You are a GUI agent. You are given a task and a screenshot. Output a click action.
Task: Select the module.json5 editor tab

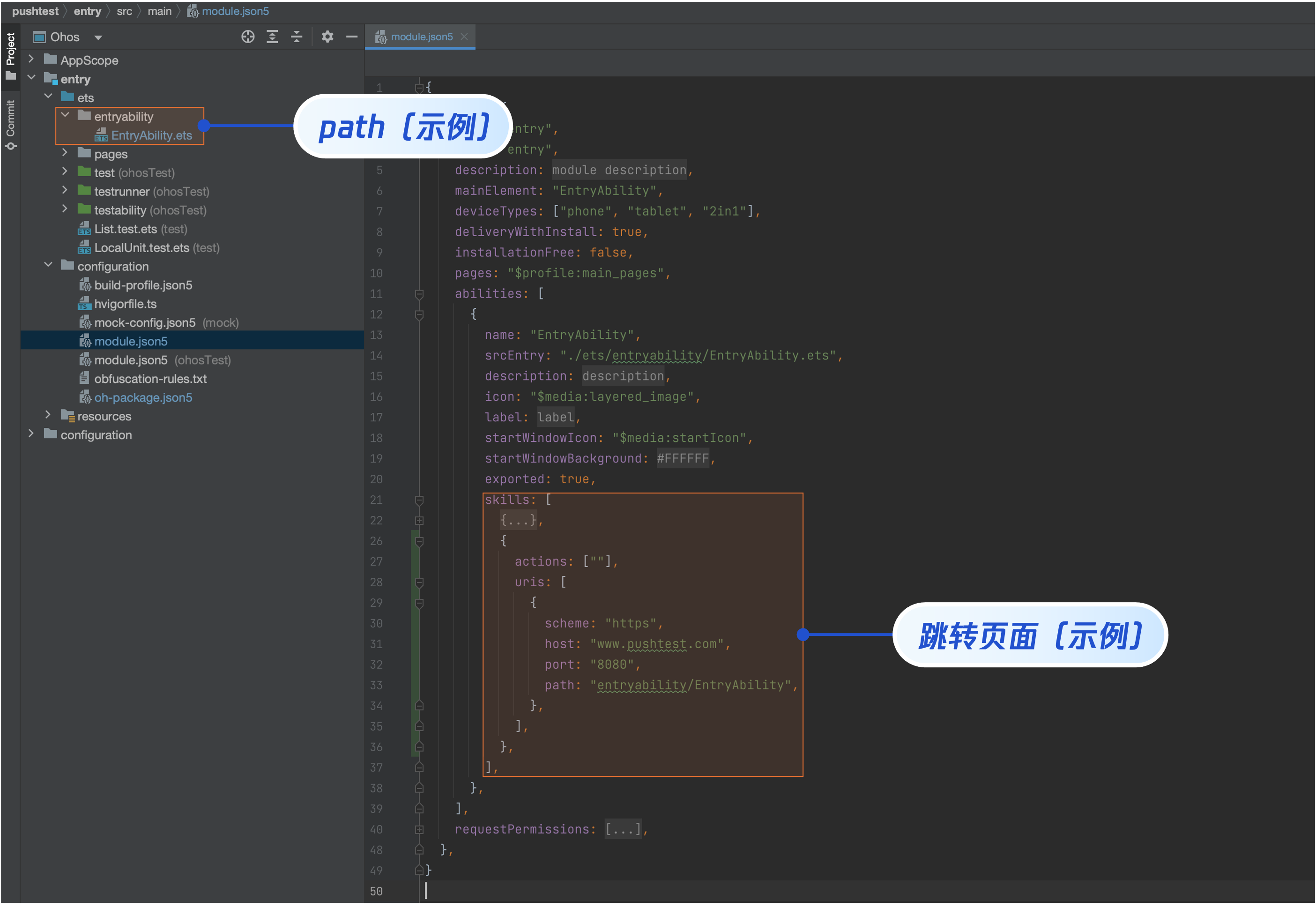point(420,37)
